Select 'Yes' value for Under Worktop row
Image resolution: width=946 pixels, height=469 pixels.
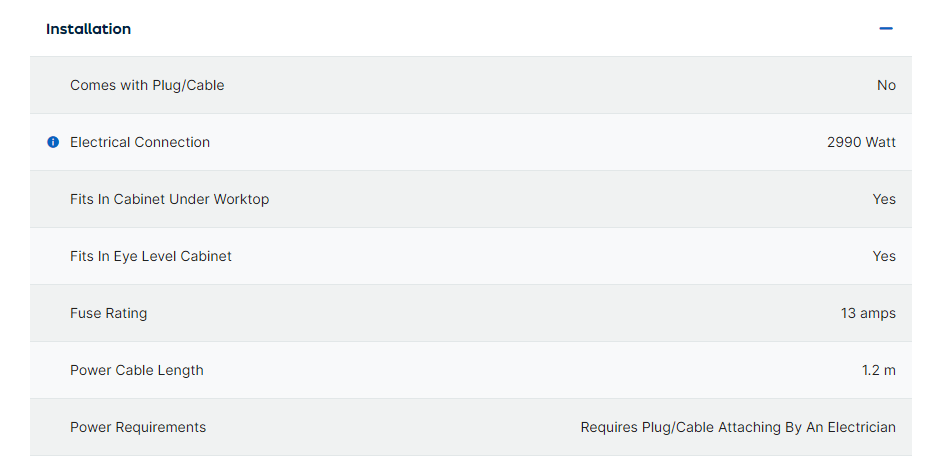(x=884, y=199)
